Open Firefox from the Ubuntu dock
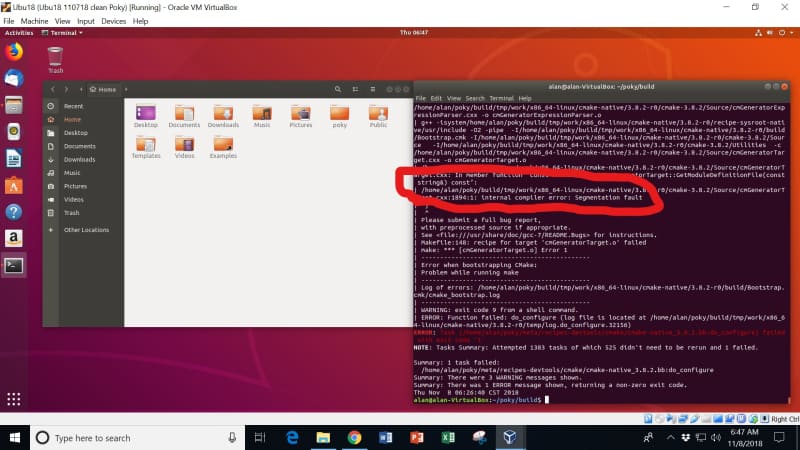Screen dimensions: 800x450 coord(14,52)
